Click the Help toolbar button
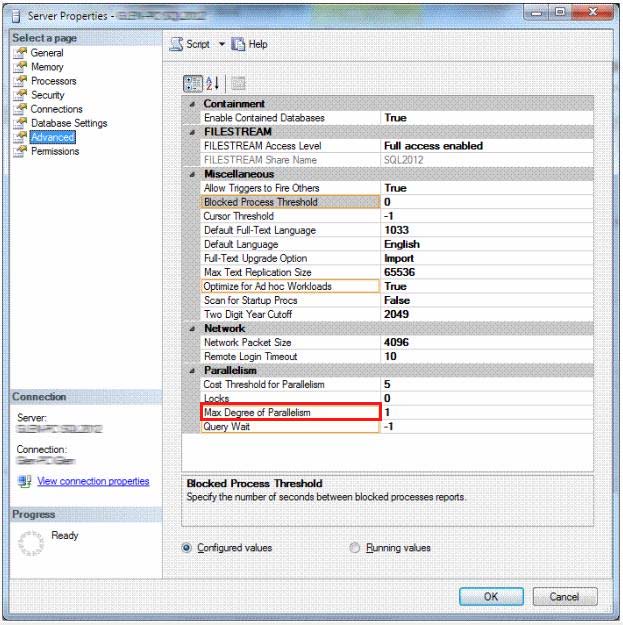Viewport: 623px width, 625px height. pyautogui.click(x=250, y=44)
